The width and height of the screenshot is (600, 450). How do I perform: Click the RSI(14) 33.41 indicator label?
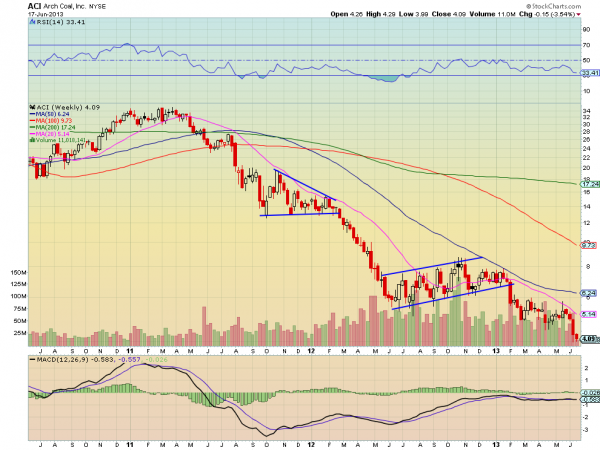[x=58, y=22]
